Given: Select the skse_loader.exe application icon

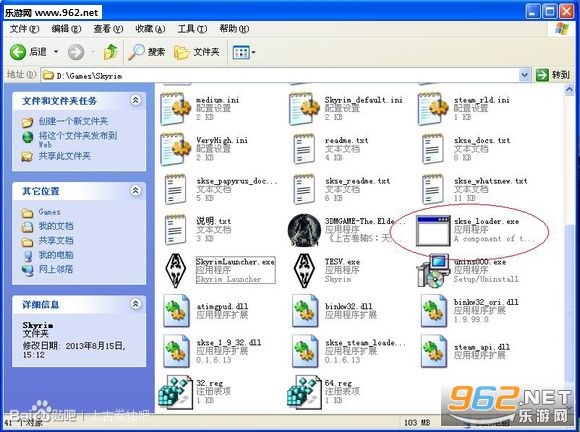Looking at the screenshot, I should click(433, 231).
